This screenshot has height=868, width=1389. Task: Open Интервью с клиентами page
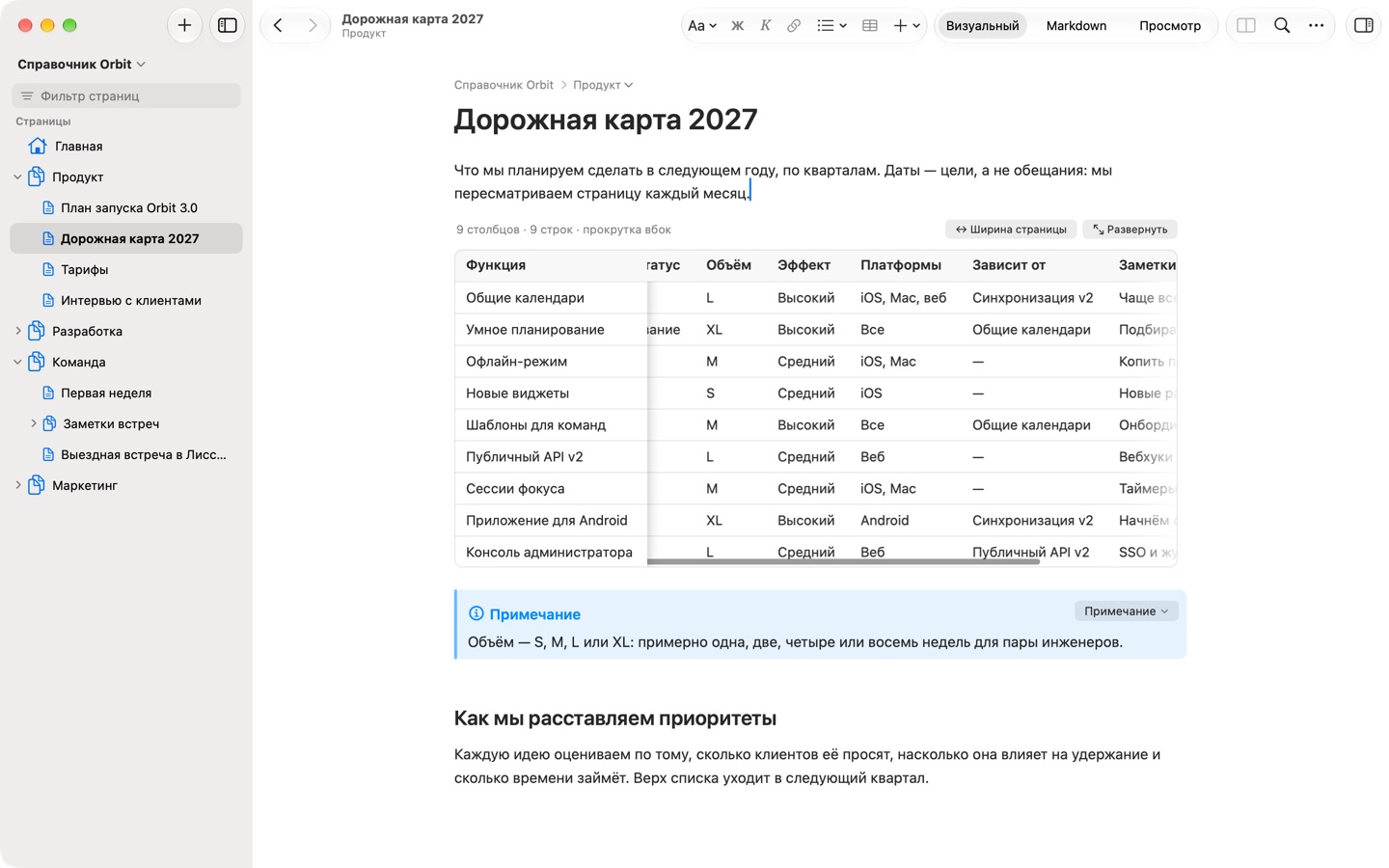pyautogui.click(x=126, y=301)
